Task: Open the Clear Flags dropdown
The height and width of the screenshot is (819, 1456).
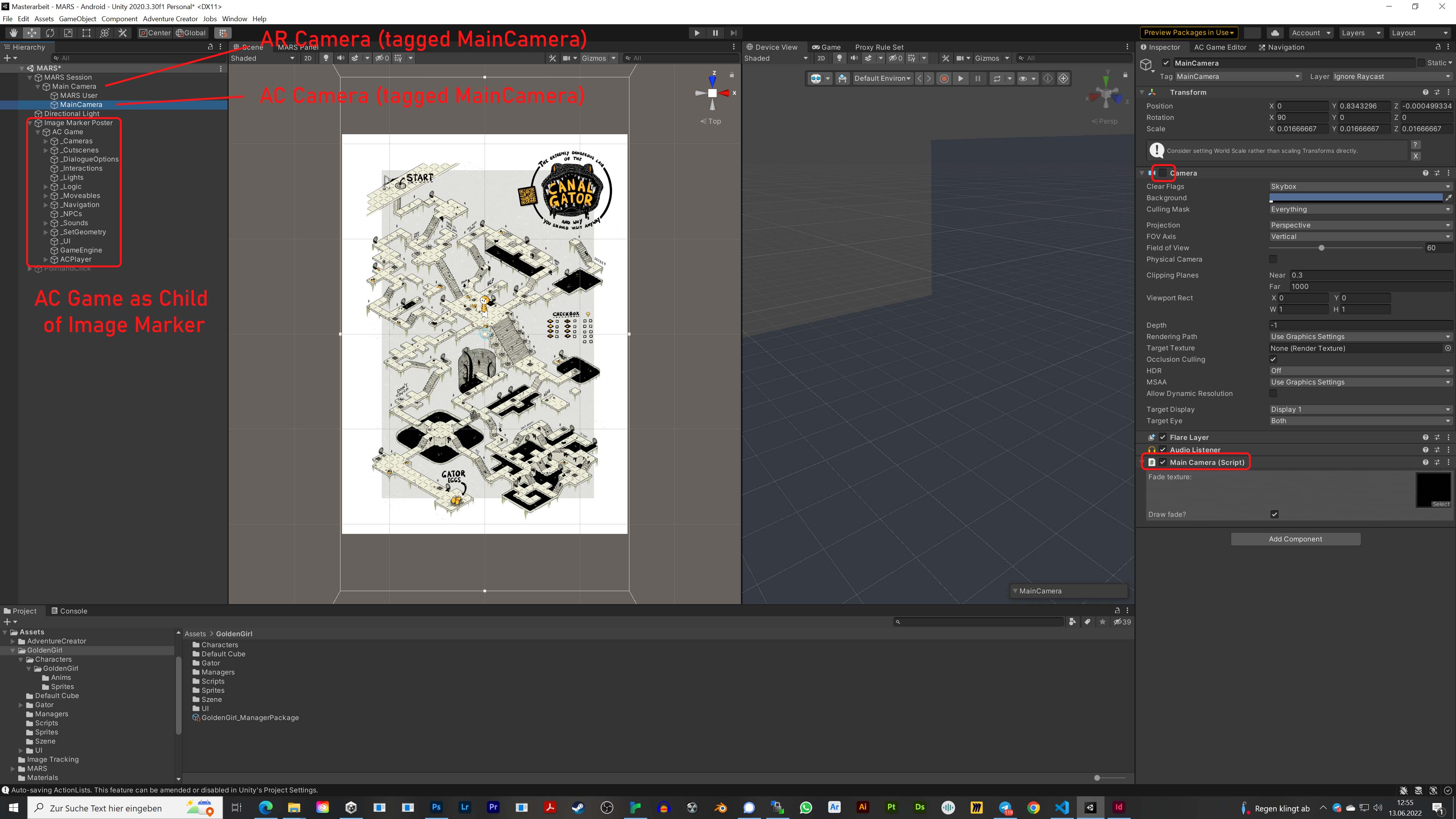Action: (1360, 187)
